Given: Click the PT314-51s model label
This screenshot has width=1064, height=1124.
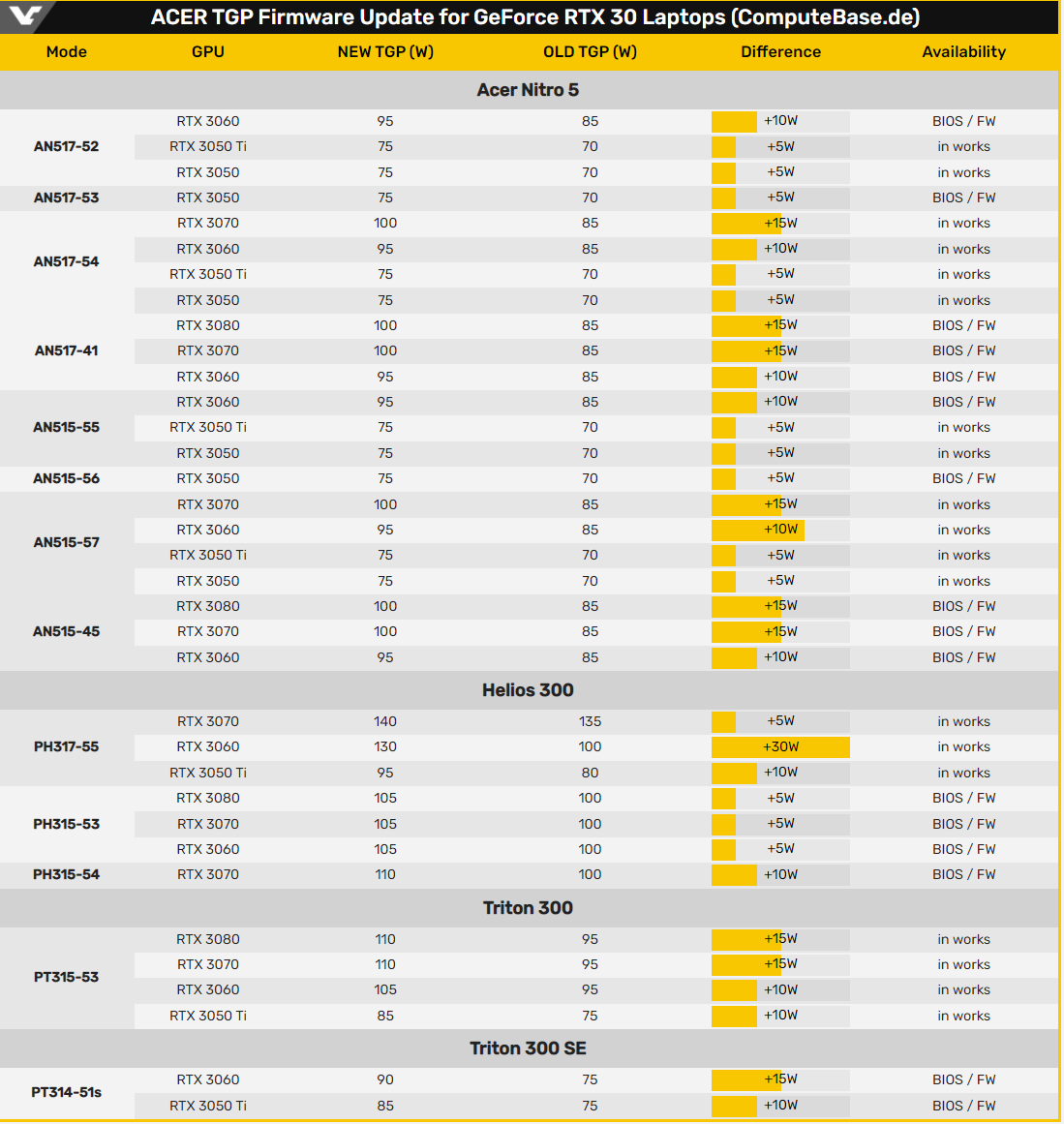Looking at the screenshot, I should (66, 1092).
